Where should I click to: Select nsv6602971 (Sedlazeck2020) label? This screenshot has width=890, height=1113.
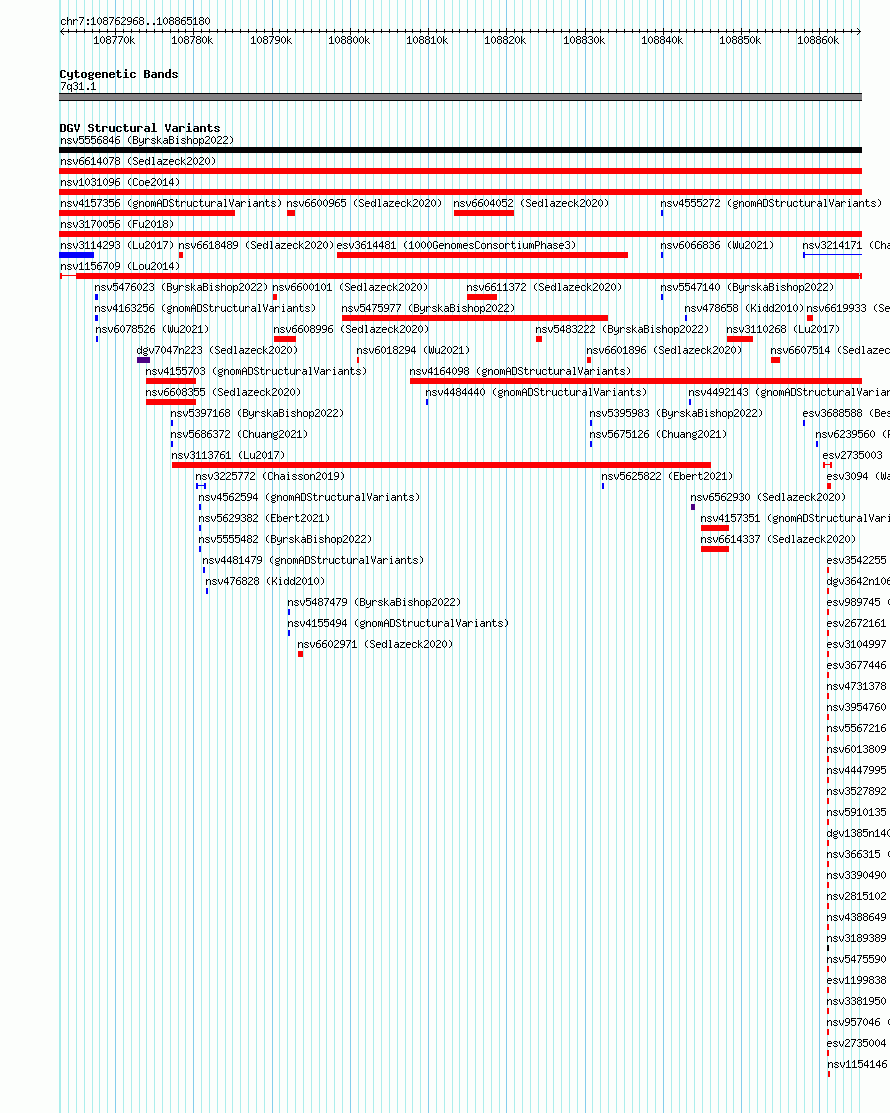point(375,645)
